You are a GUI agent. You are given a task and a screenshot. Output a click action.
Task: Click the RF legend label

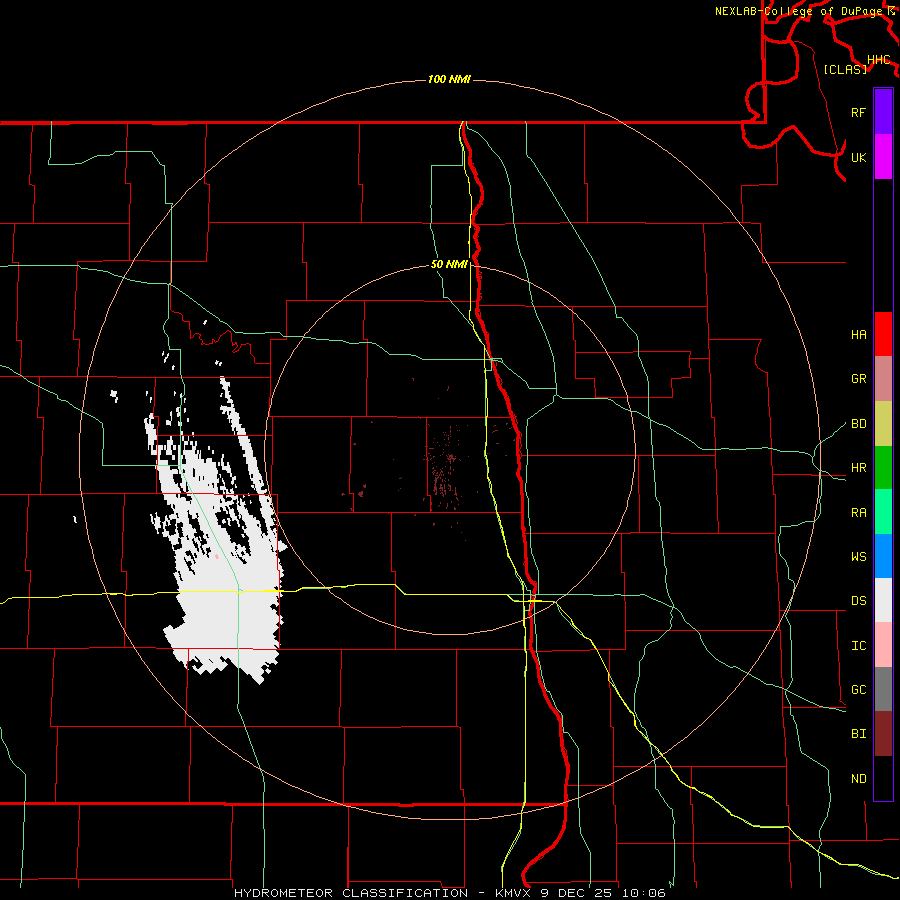coord(859,112)
